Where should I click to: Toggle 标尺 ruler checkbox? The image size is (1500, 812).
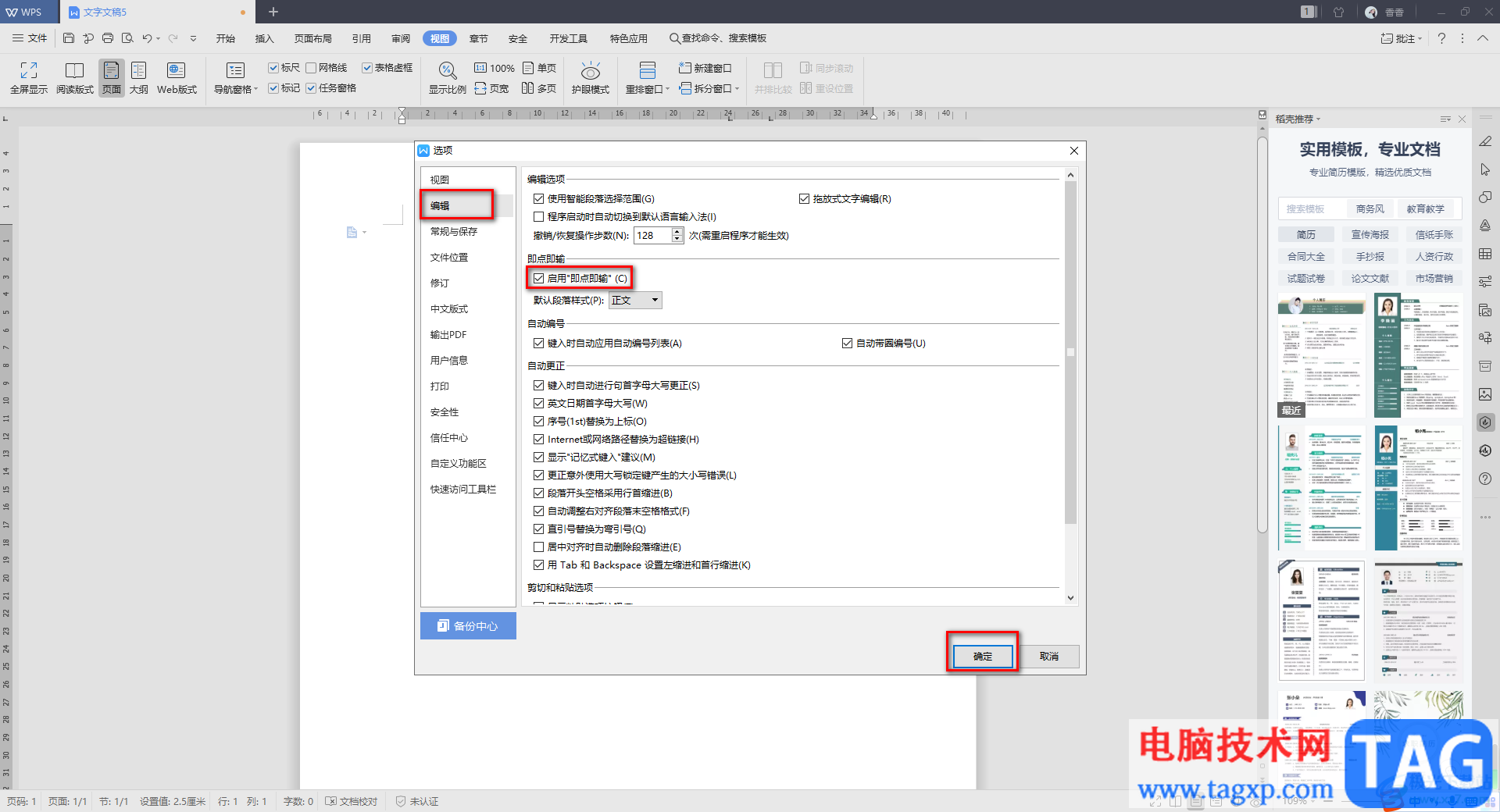point(273,68)
